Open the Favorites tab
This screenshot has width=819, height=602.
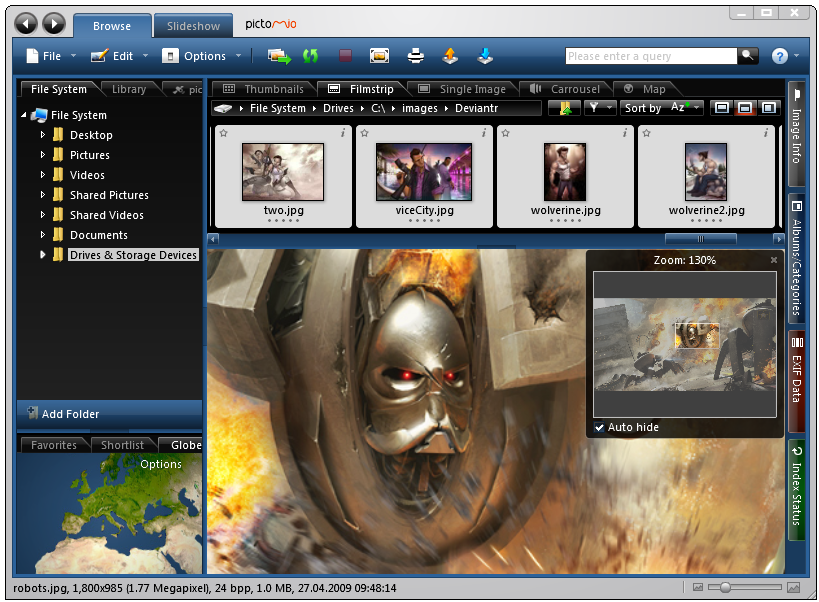pyautogui.click(x=53, y=445)
